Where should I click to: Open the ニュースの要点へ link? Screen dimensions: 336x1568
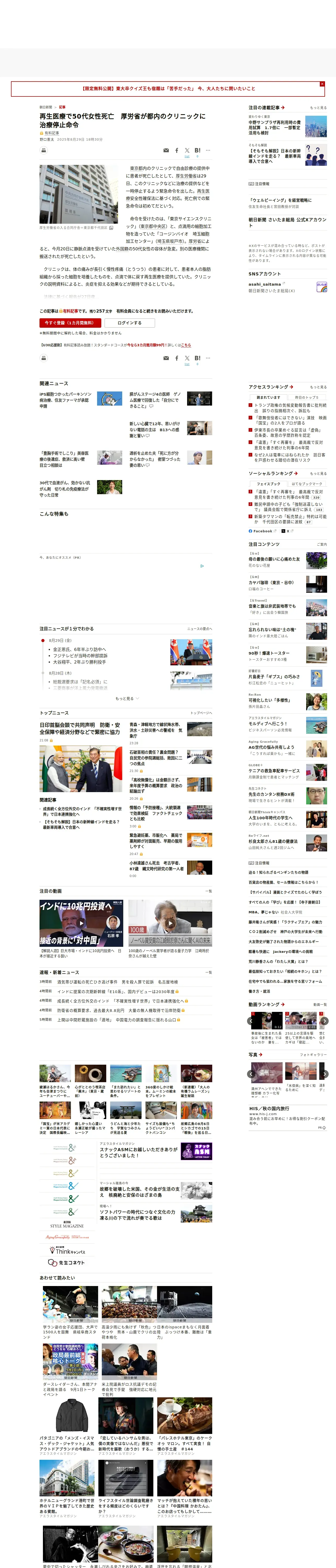(x=199, y=629)
